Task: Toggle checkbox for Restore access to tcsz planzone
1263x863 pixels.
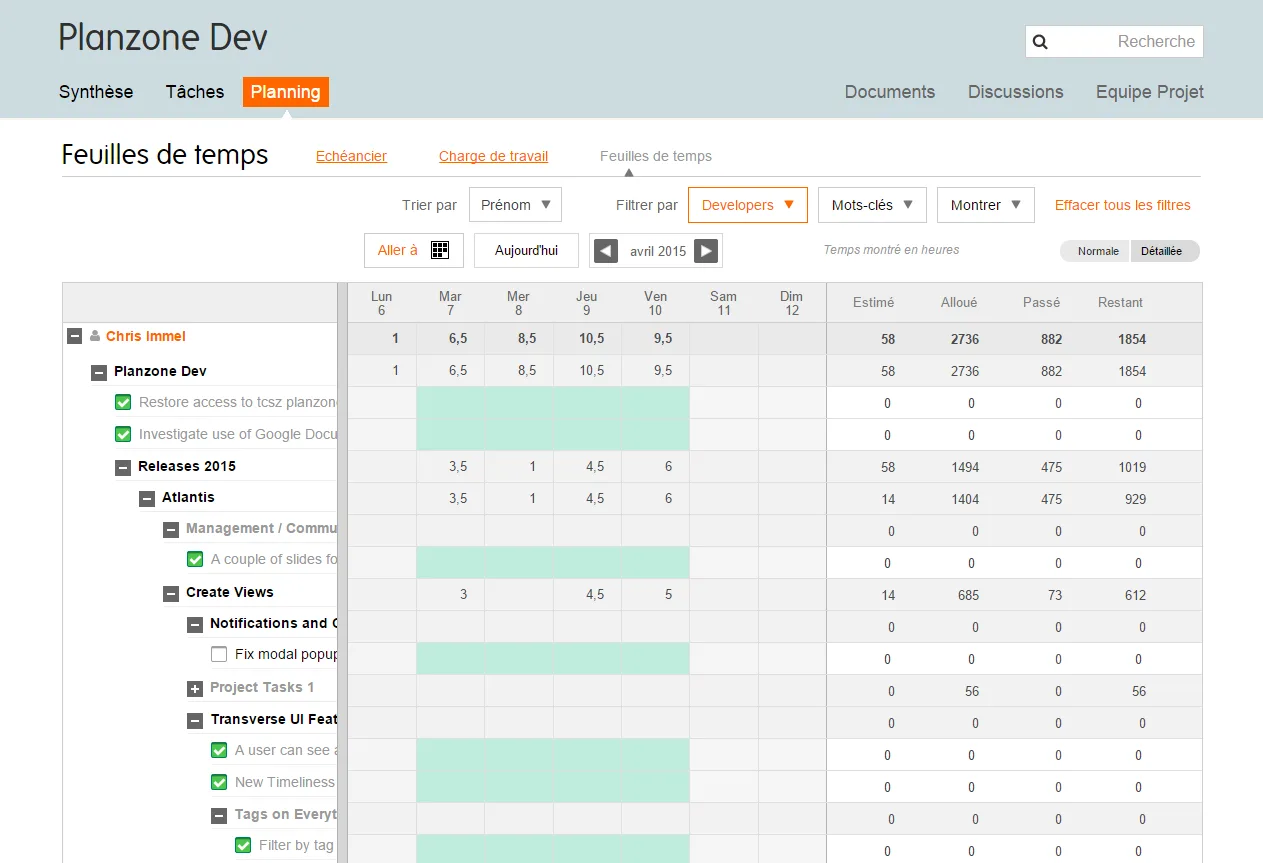Action: pyautogui.click(x=123, y=402)
